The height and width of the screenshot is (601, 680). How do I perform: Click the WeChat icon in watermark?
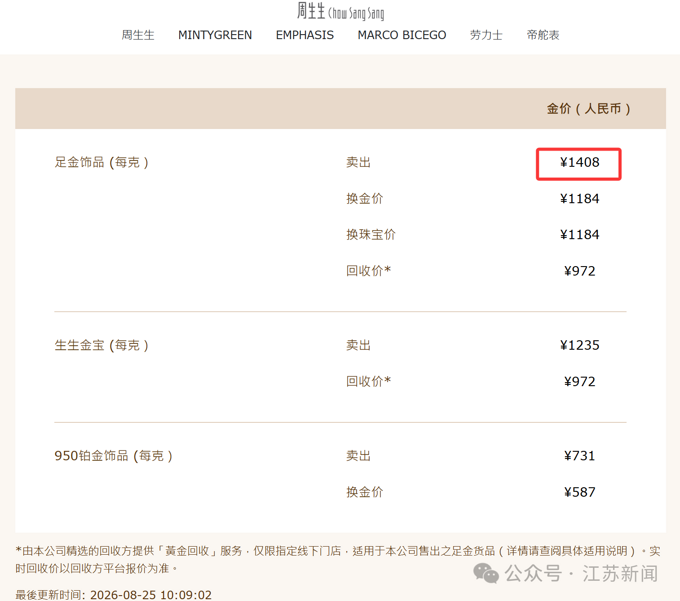tap(486, 573)
